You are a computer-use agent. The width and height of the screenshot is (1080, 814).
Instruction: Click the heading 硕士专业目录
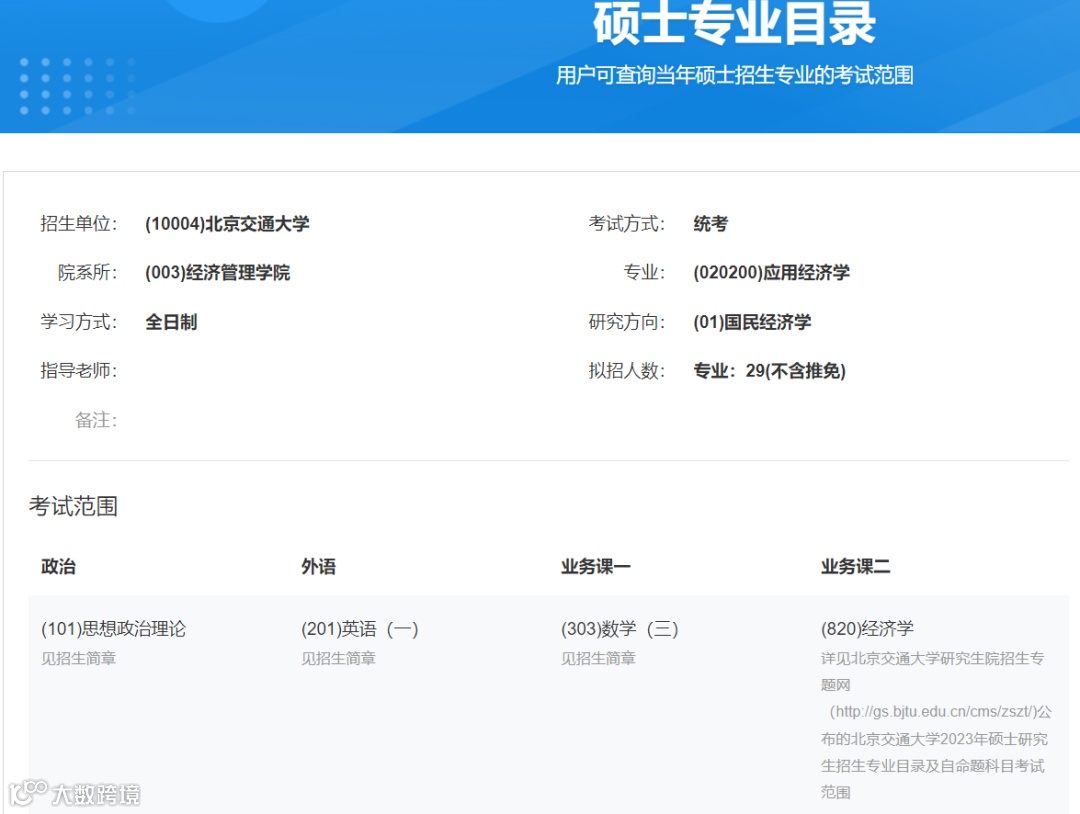point(734,23)
